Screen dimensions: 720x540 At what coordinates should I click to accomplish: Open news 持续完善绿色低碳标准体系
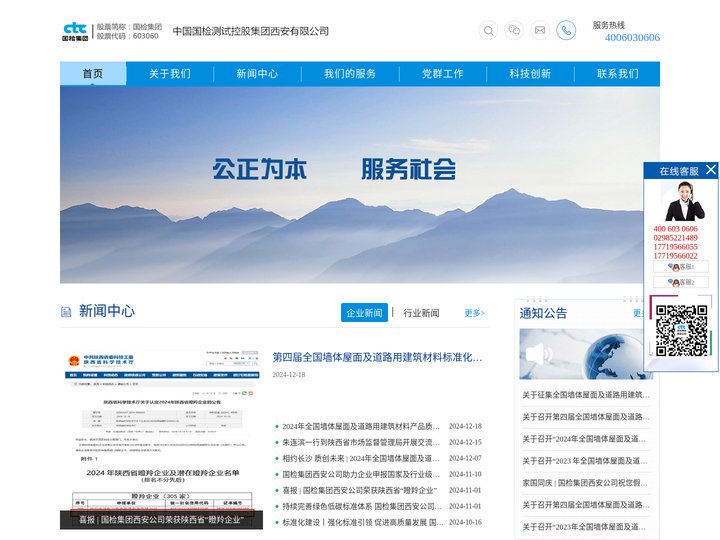pyautogui.click(x=362, y=506)
